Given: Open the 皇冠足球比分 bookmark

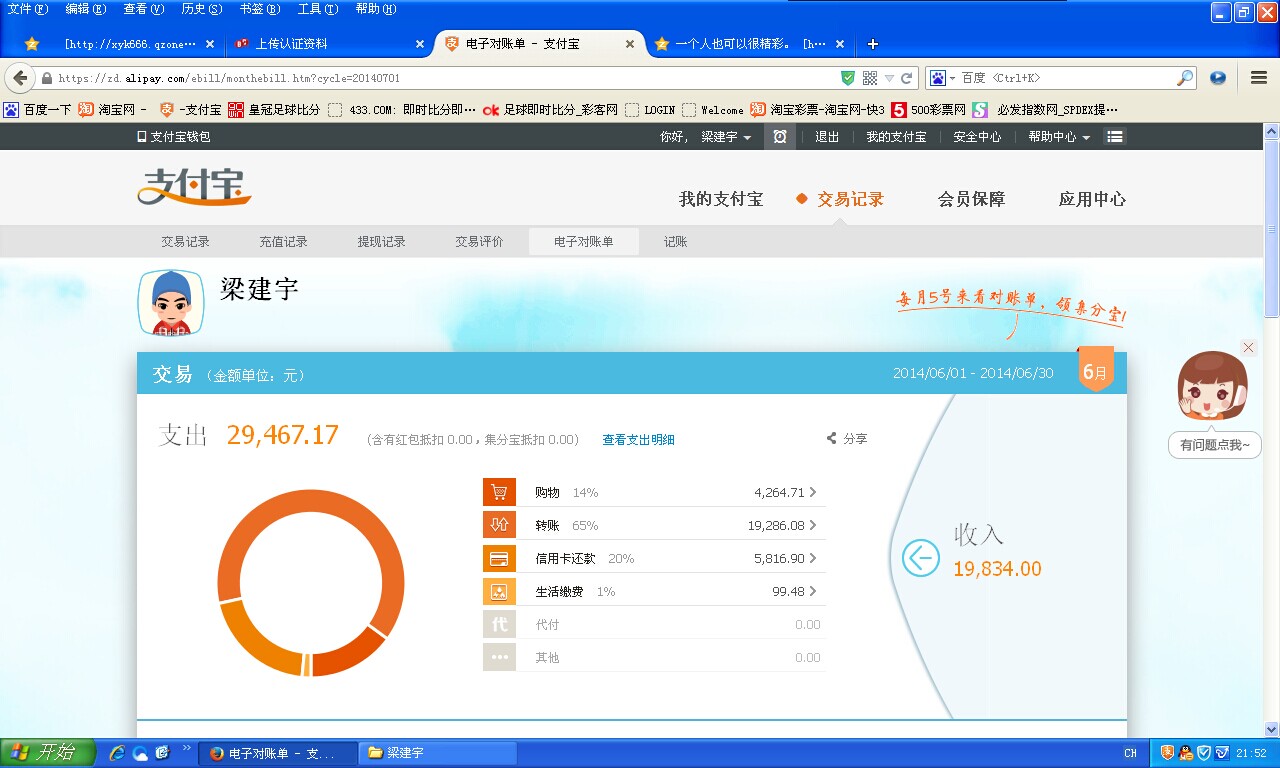Looking at the screenshot, I should pyautogui.click(x=274, y=110).
